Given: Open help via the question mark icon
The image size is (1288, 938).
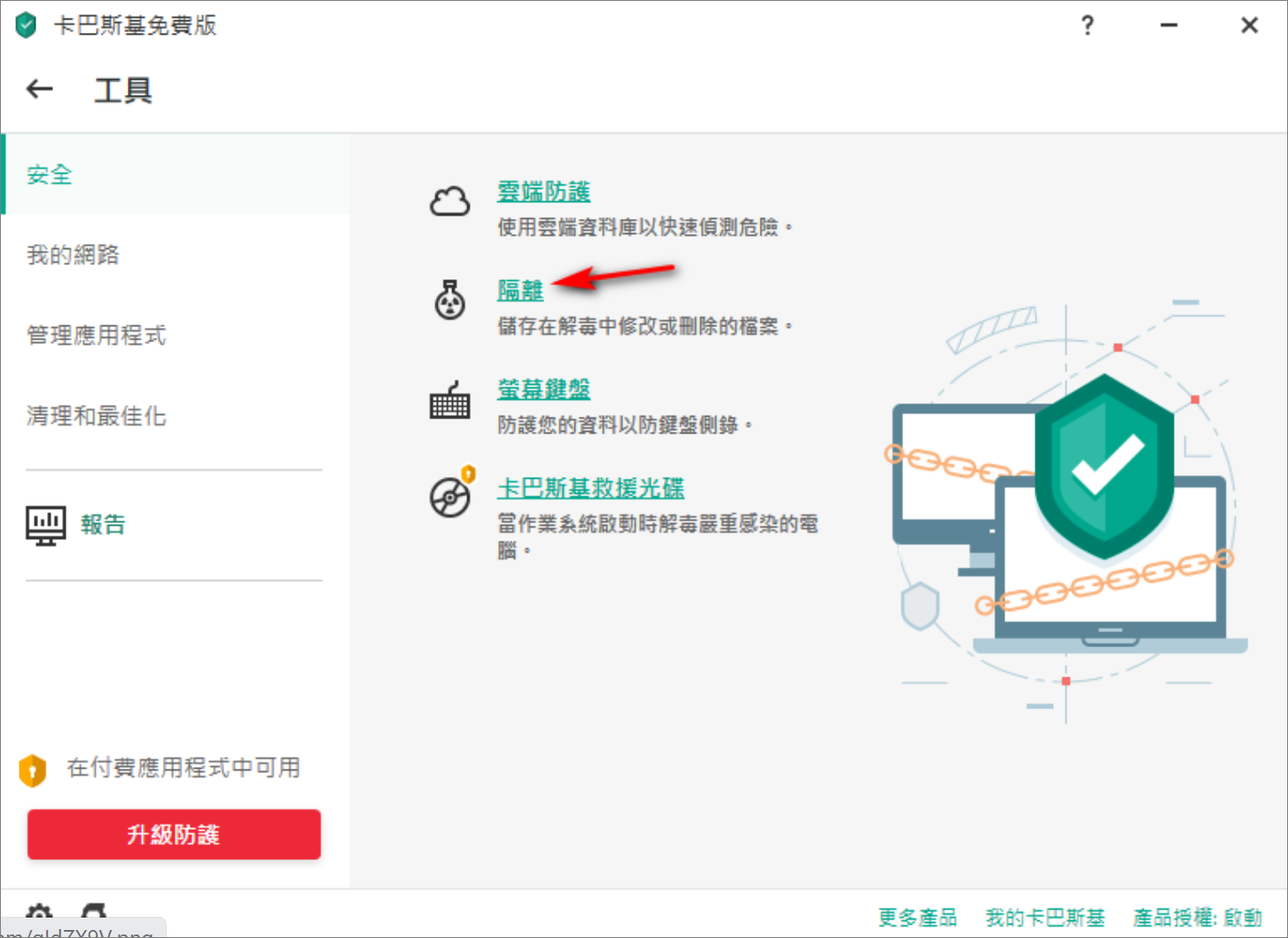Looking at the screenshot, I should pos(1088,25).
